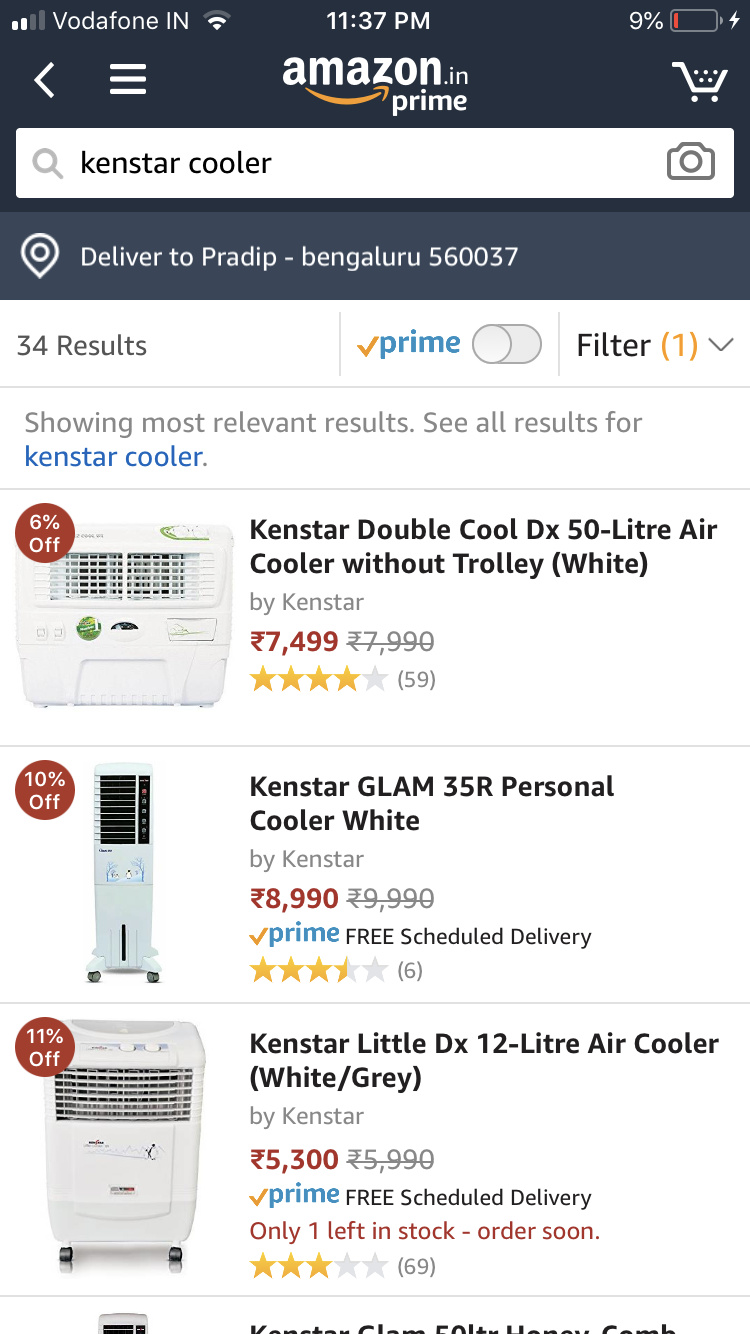View the 59 star ratings
The image size is (750, 1334).
coord(342,680)
